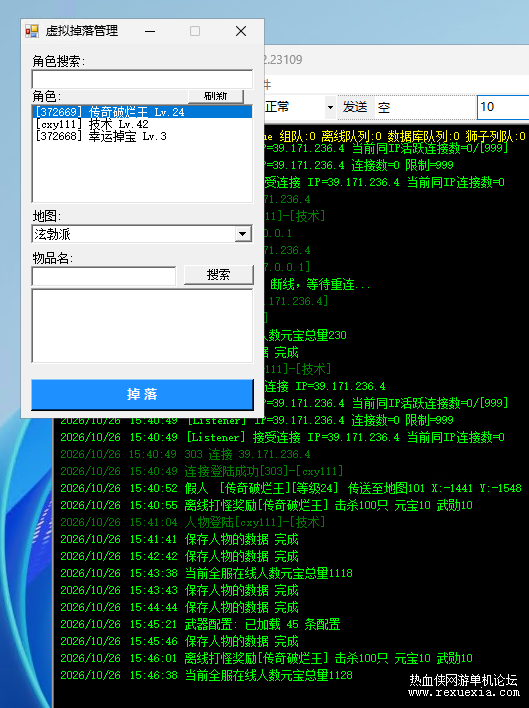This screenshot has height=708, width=529.
Task: Click the input field containing 10
Action: coord(503,107)
